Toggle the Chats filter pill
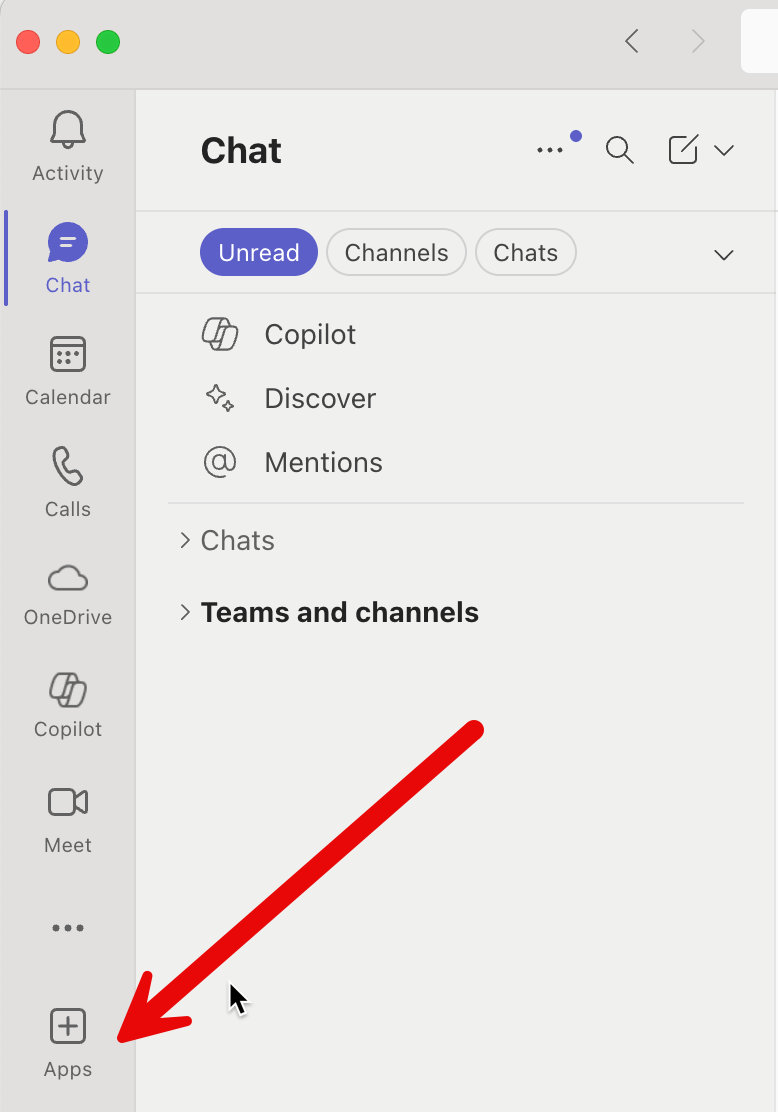This screenshot has width=778, height=1112. pos(525,253)
